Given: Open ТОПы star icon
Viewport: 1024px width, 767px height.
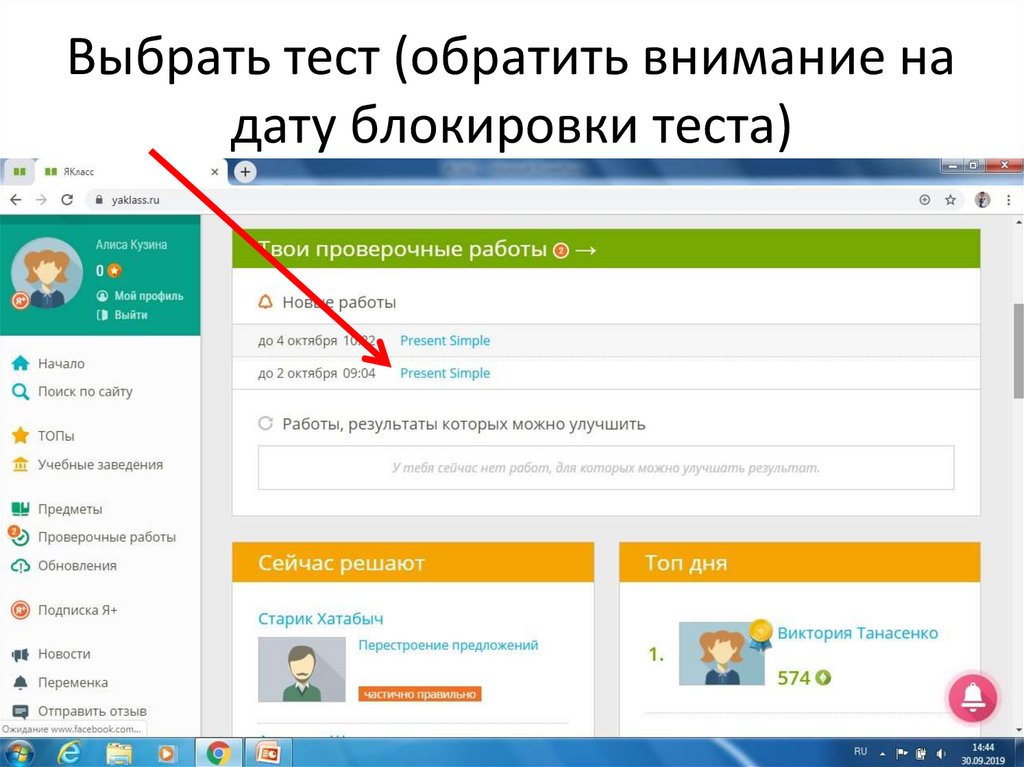Looking at the screenshot, I should pyautogui.click(x=22, y=435).
